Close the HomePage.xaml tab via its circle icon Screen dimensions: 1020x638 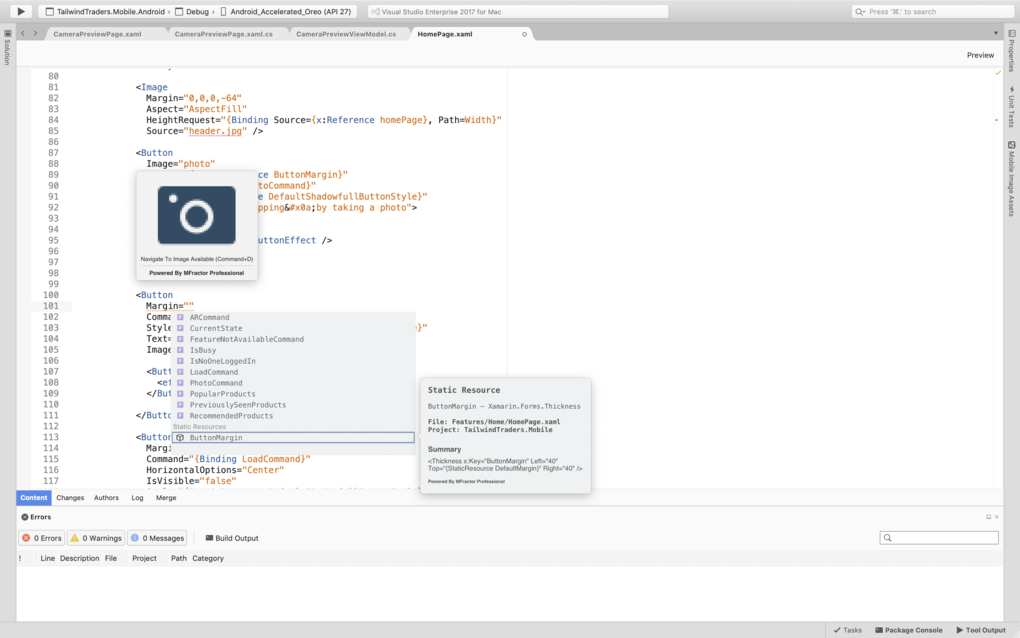pos(524,34)
